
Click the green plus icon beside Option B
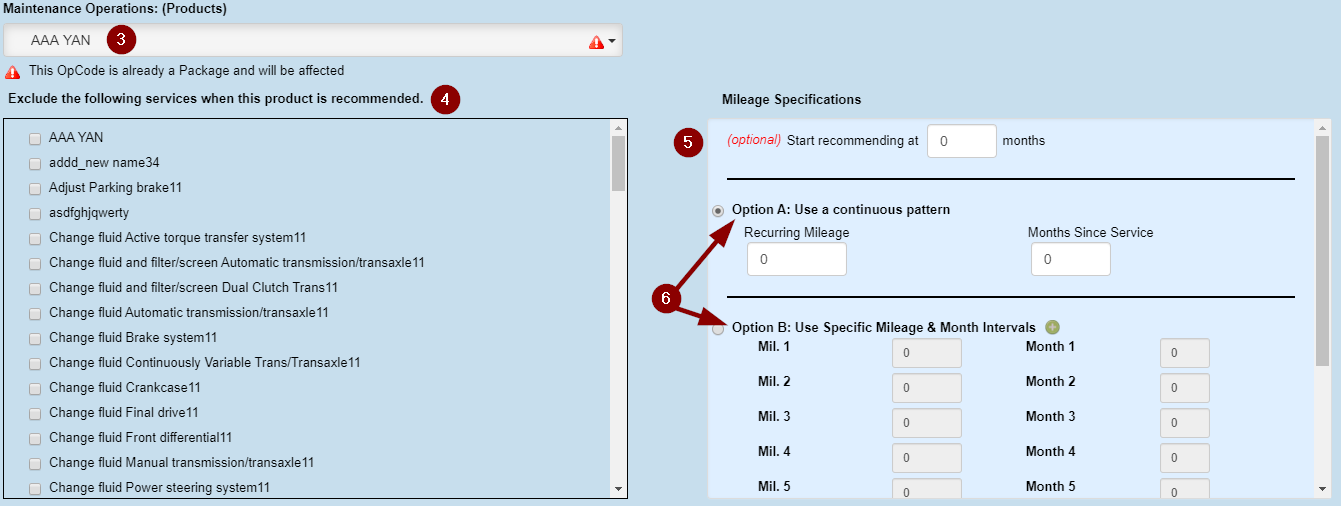click(x=1052, y=327)
